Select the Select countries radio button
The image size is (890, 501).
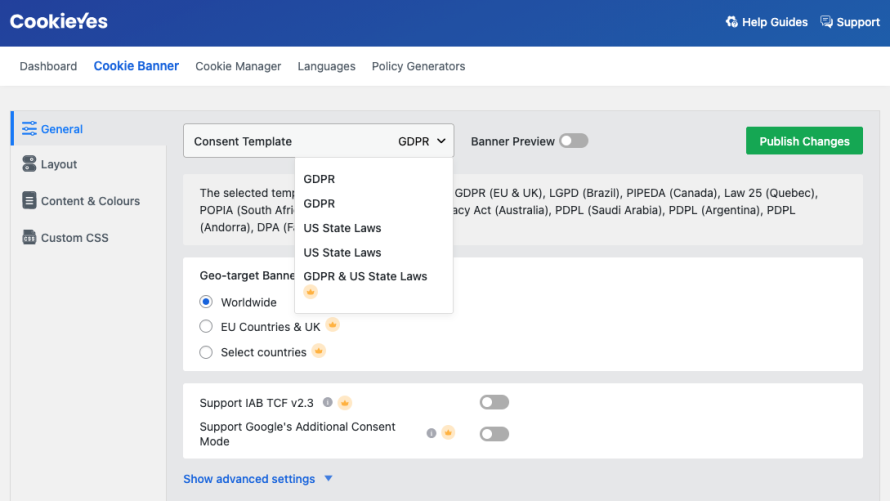[206, 352]
